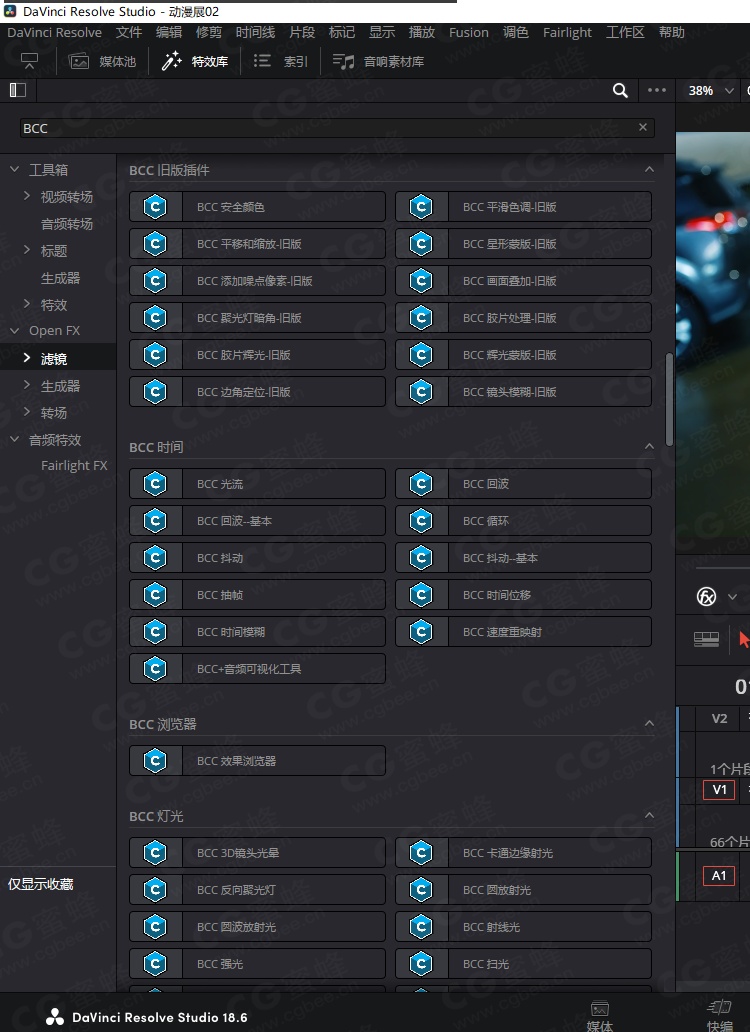750x1032 pixels.
Task: Open the Sound Library (音响素材库) panel
Action: coord(378,62)
